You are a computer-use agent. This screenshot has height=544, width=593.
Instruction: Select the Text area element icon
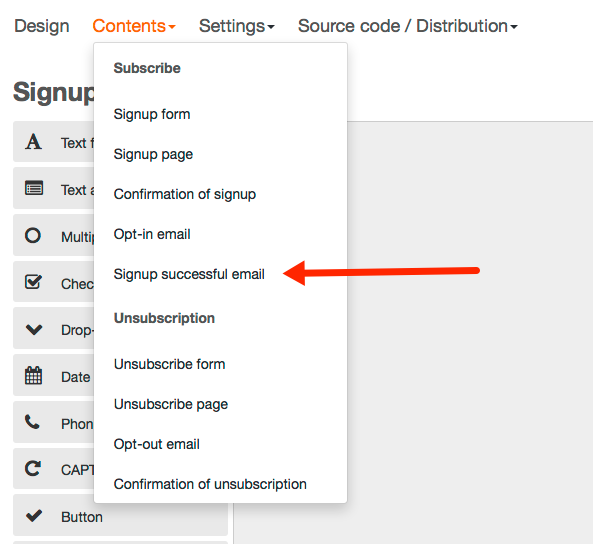tap(34, 188)
